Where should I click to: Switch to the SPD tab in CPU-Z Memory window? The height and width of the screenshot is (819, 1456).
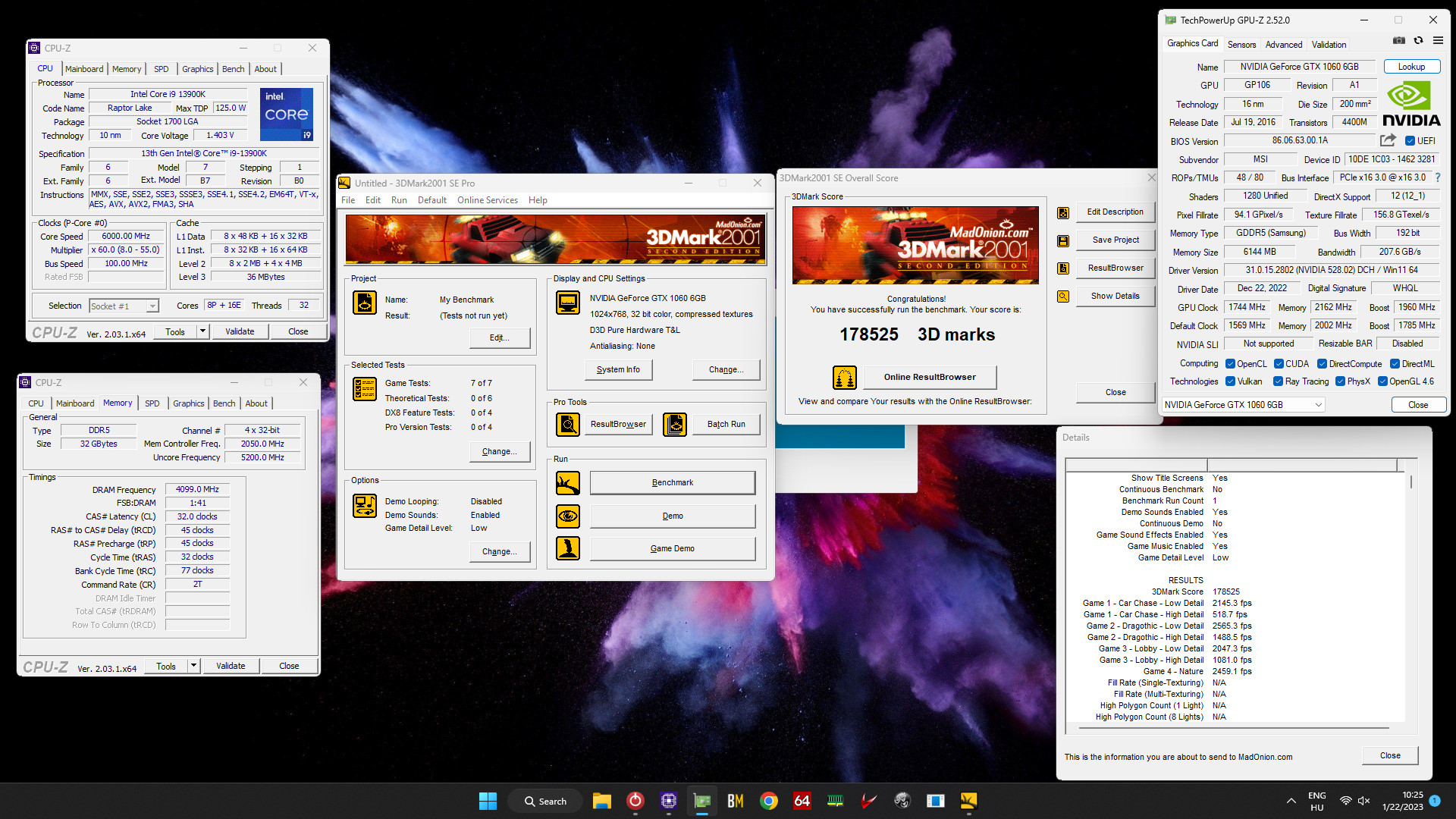[x=152, y=403]
